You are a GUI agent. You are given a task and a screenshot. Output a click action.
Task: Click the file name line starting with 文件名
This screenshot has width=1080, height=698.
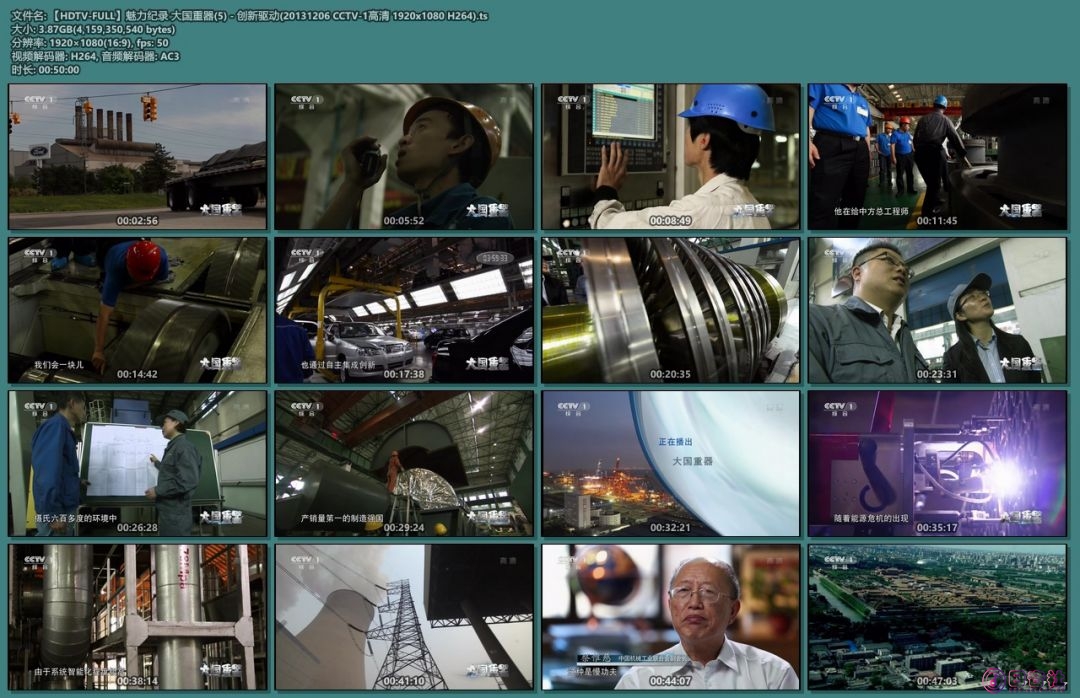point(249,16)
